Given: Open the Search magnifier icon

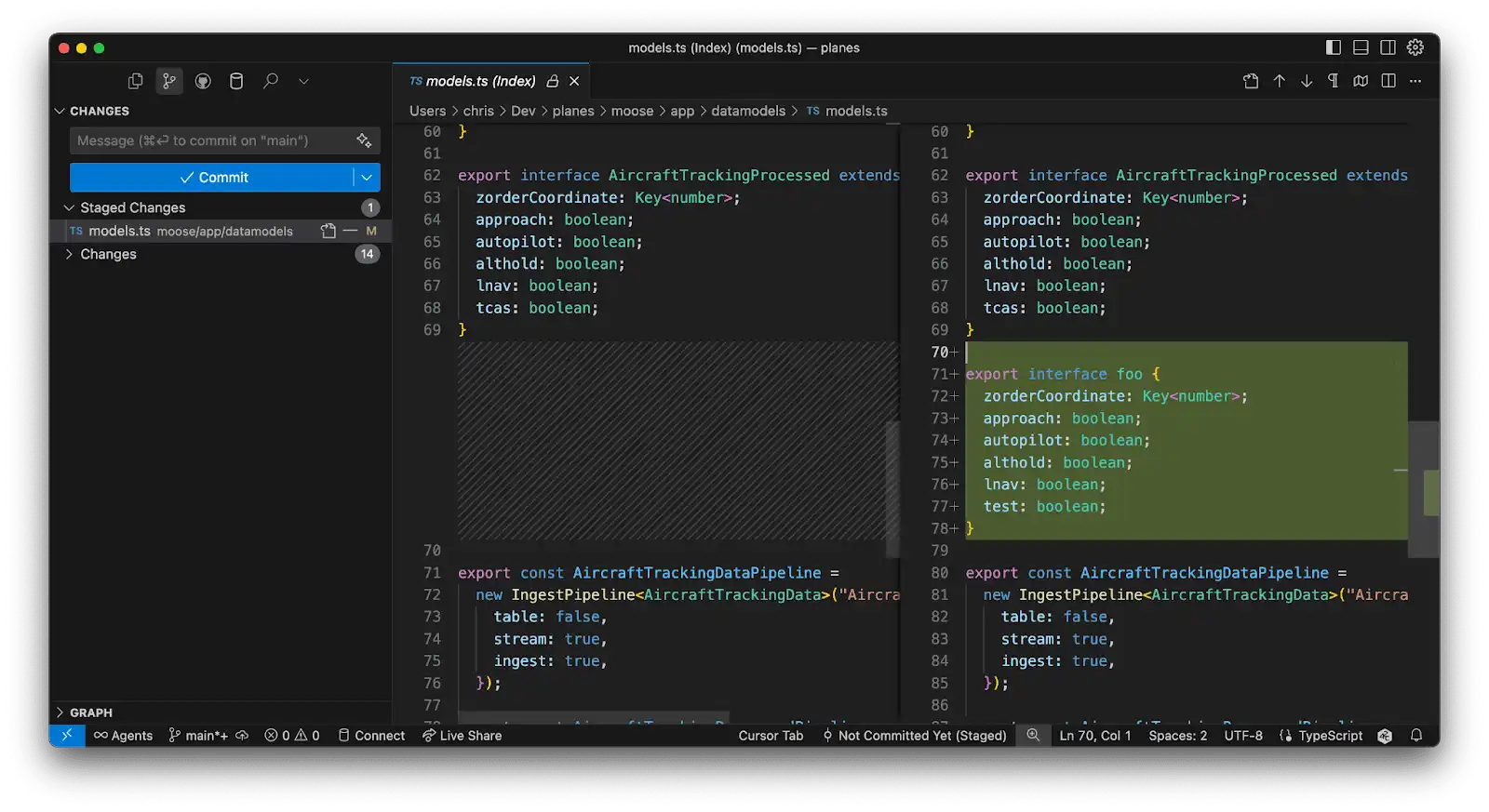Looking at the screenshot, I should [271, 81].
